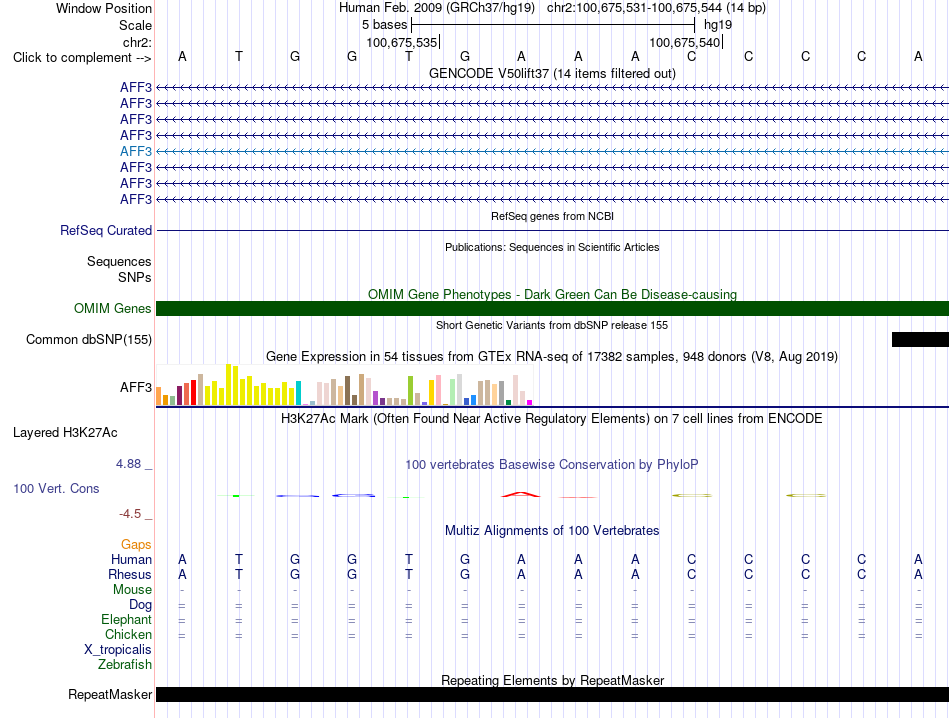Click the 'Click to complement -->' label
The height and width of the screenshot is (718, 950).
(x=82, y=58)
